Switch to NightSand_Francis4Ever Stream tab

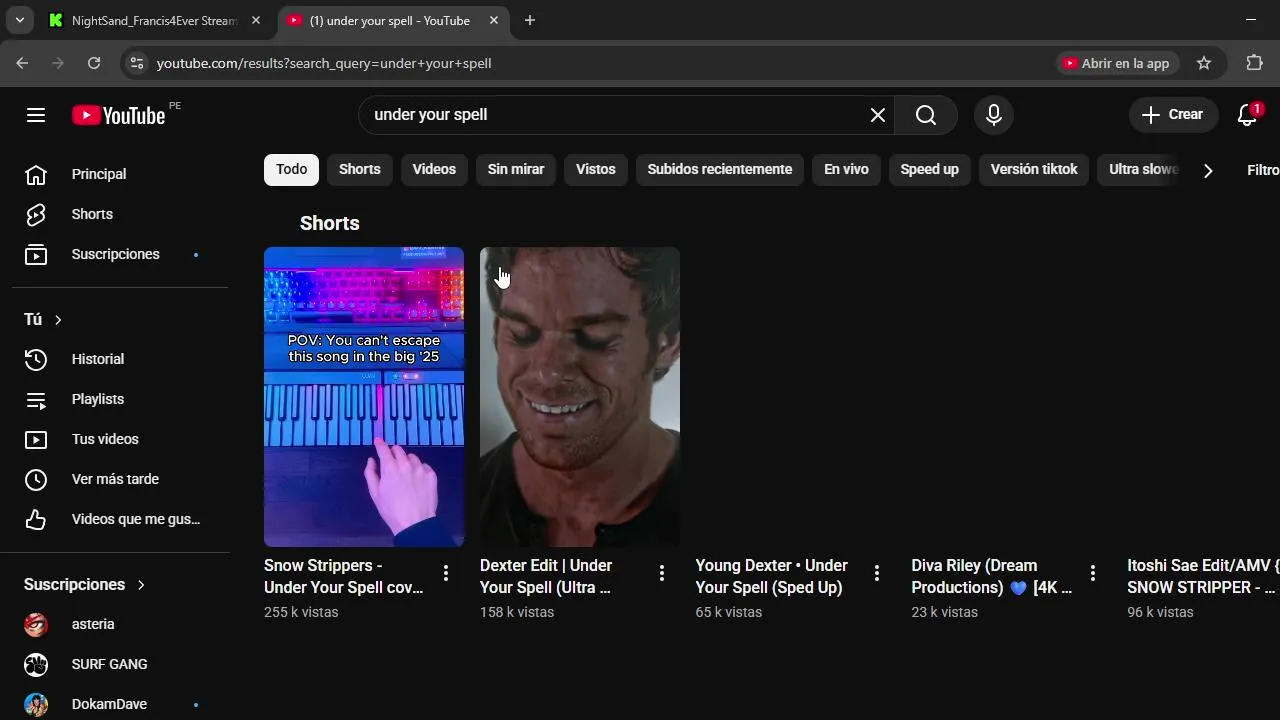pyautogui.click(x=154, y=20)
